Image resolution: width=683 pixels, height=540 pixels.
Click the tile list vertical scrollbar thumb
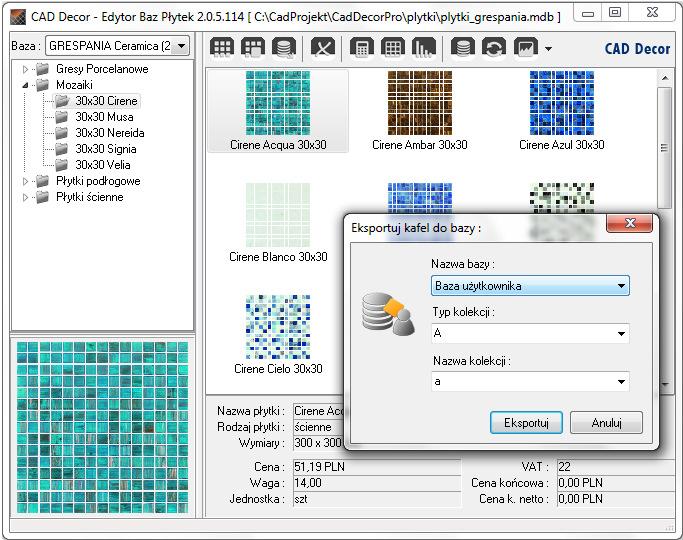664,148
